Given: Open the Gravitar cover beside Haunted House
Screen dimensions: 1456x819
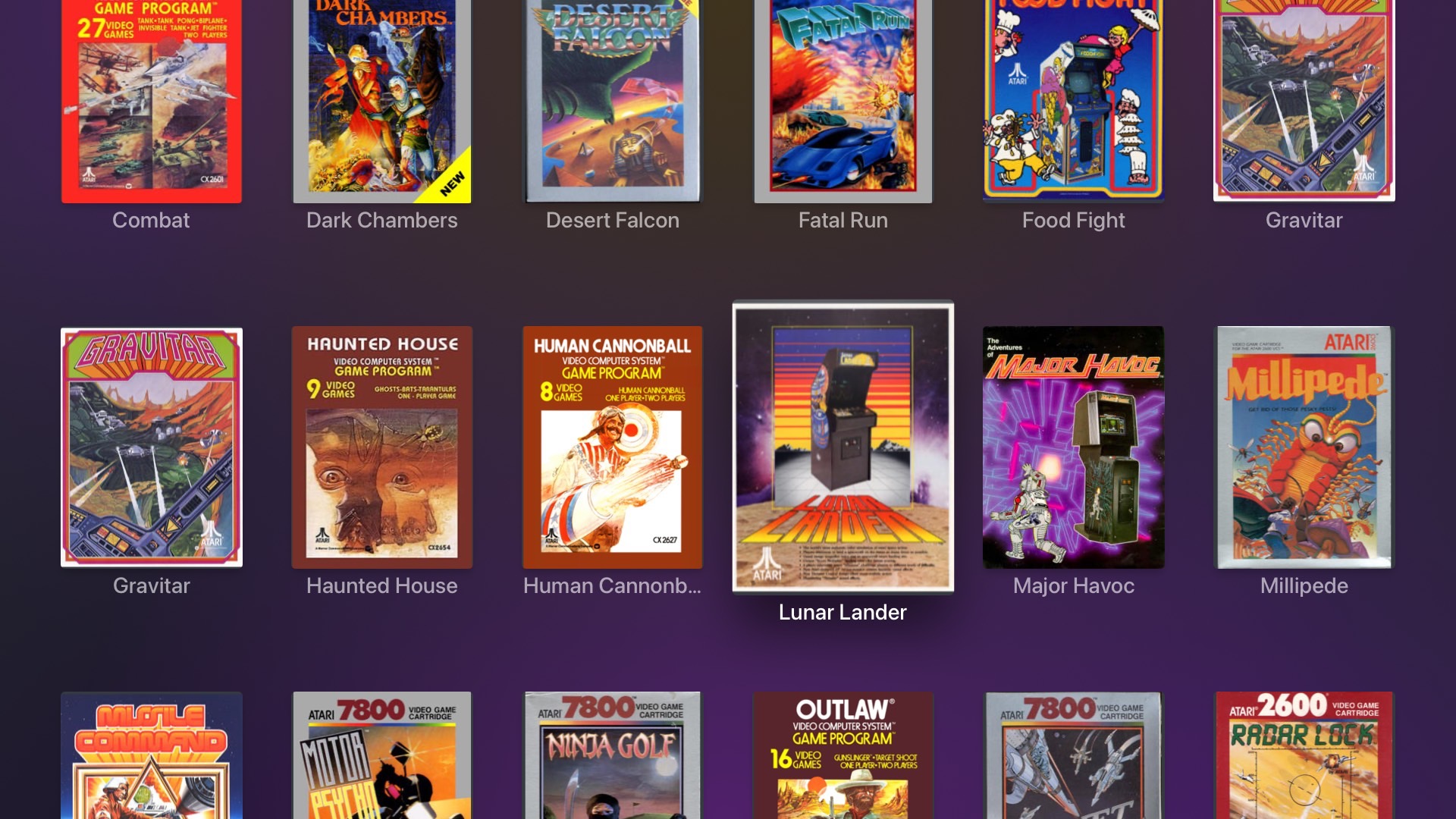Looking at the screenshot, I should [152, 447].
